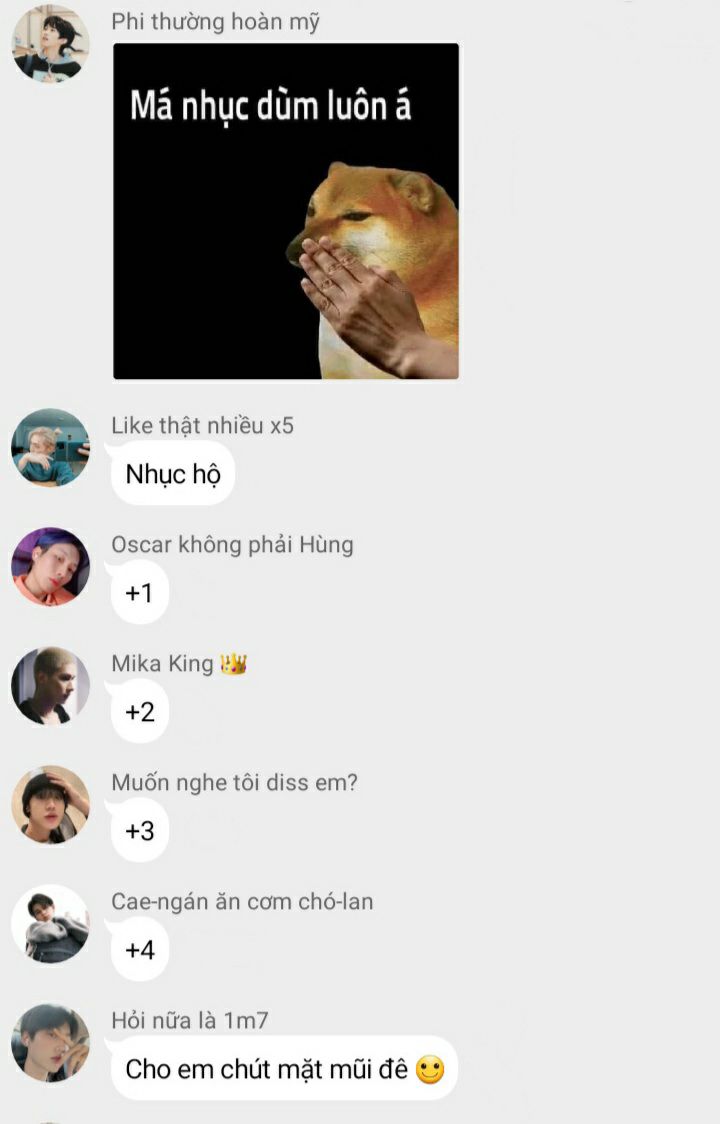Tap sender name Phi thường hoàn mỹ
Image resolution: width=720 pixels, height=1124 pixels.
tap(215, 23)
